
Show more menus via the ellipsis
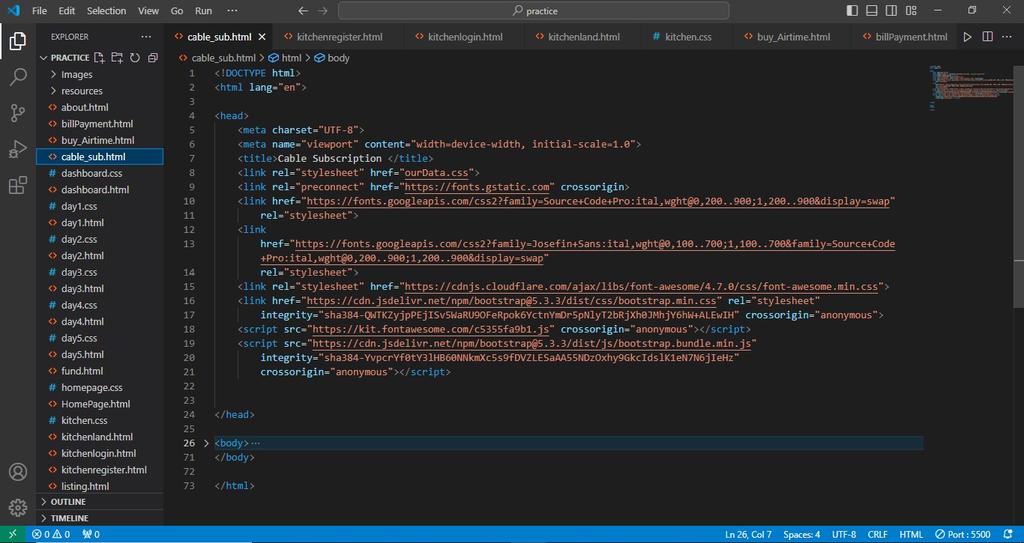pos(232,10)
